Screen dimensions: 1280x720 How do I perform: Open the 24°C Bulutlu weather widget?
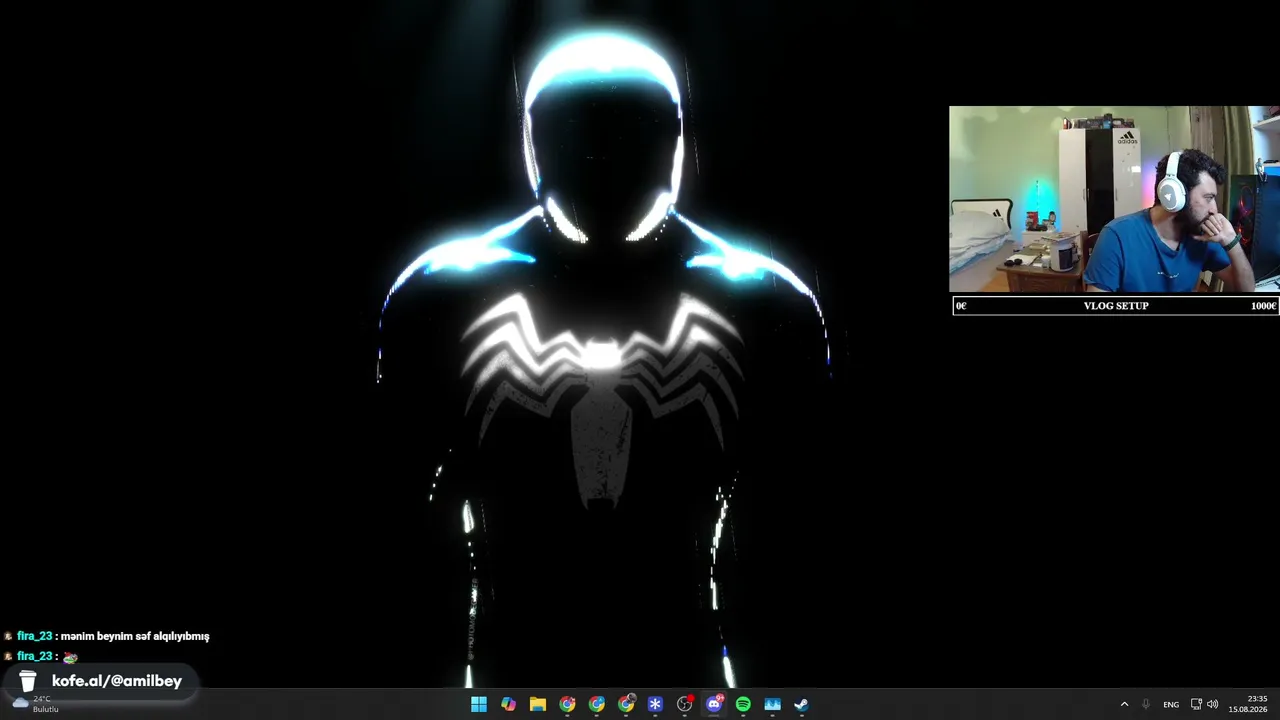[x=35, y=704]
